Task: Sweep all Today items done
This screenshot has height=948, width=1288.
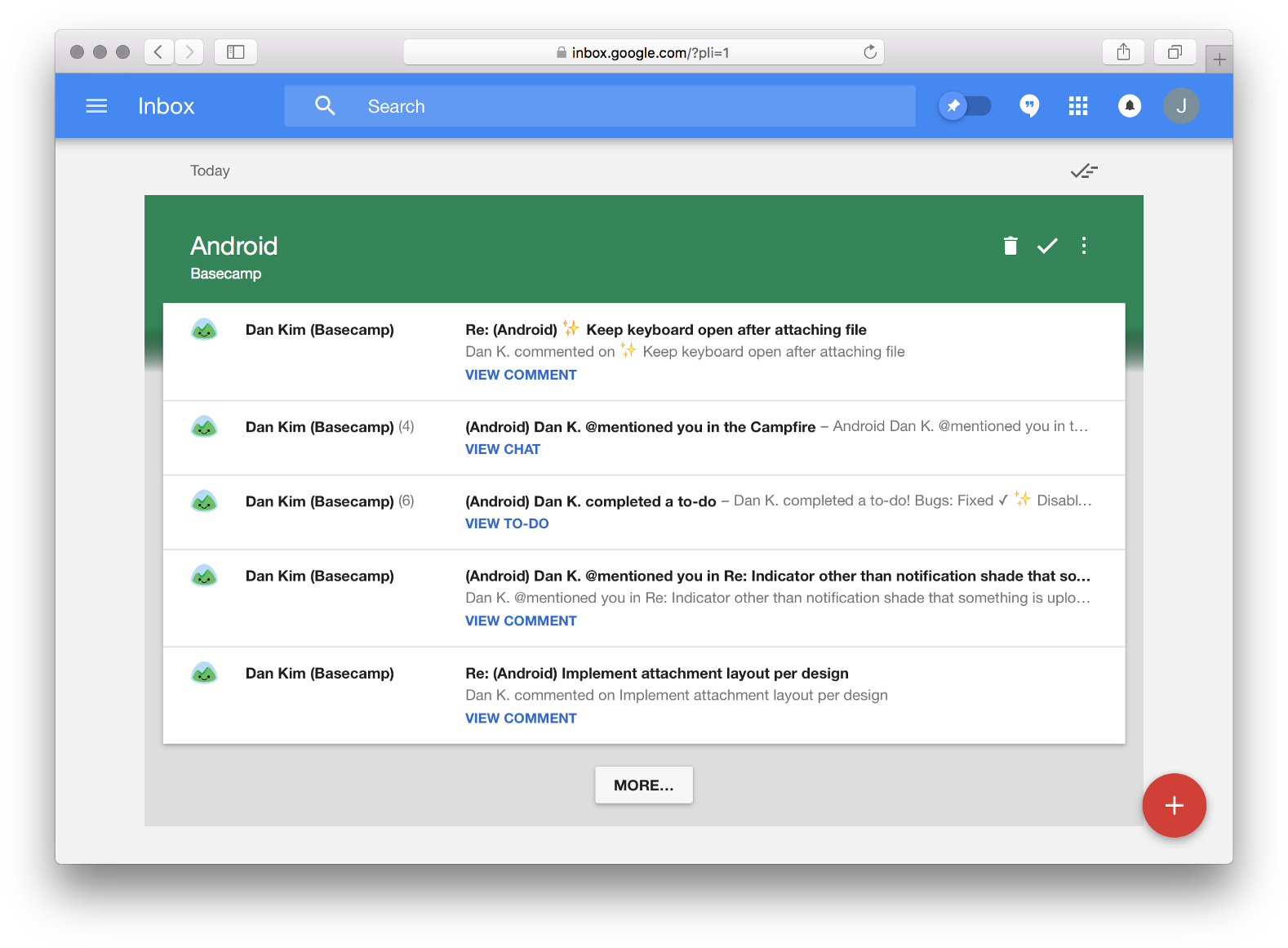Action: tap(1084, 171)
